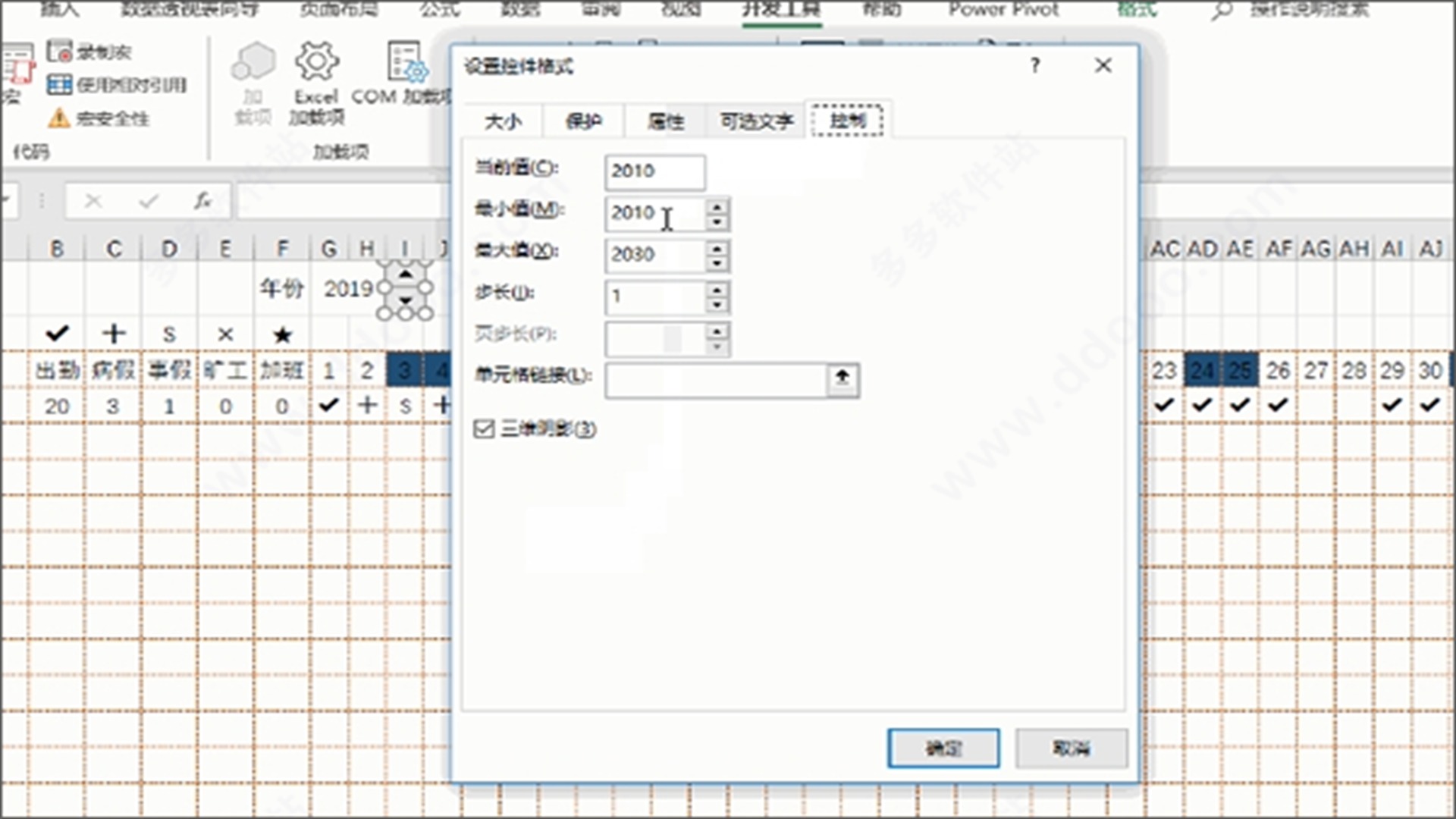Click cell link range selector arrow icon
Image resolution: width=1456 pixels, height=819 pixels.
click(842, 378)
